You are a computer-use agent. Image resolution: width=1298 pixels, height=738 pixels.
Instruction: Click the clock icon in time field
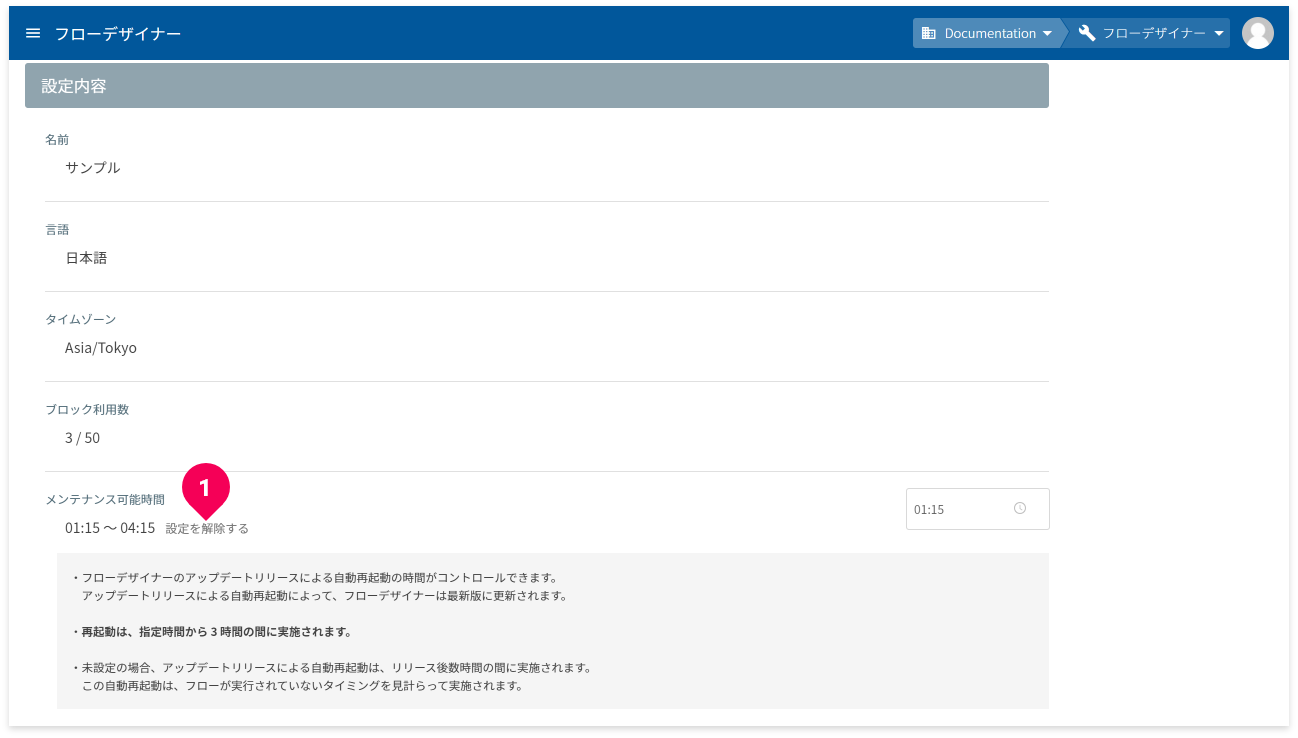click(1020, 508)
